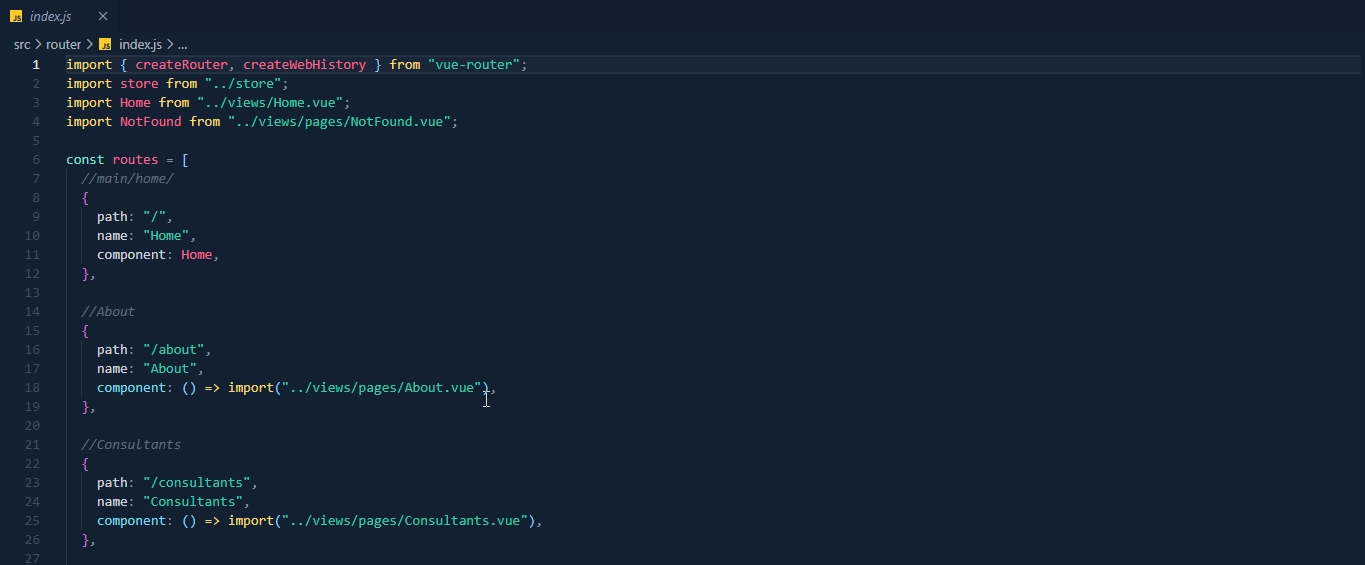Click createRouter in the import statement
The width and height of the screenshot is (1365, 565).
click(x=181, y=64)
